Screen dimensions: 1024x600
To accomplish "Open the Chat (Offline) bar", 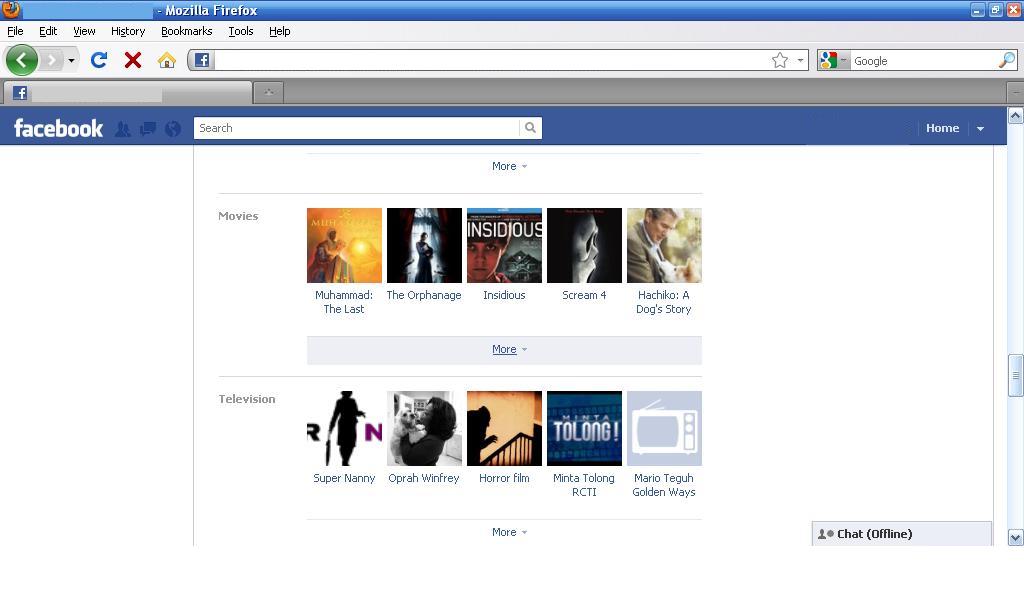I will click(x=901, y=534).
